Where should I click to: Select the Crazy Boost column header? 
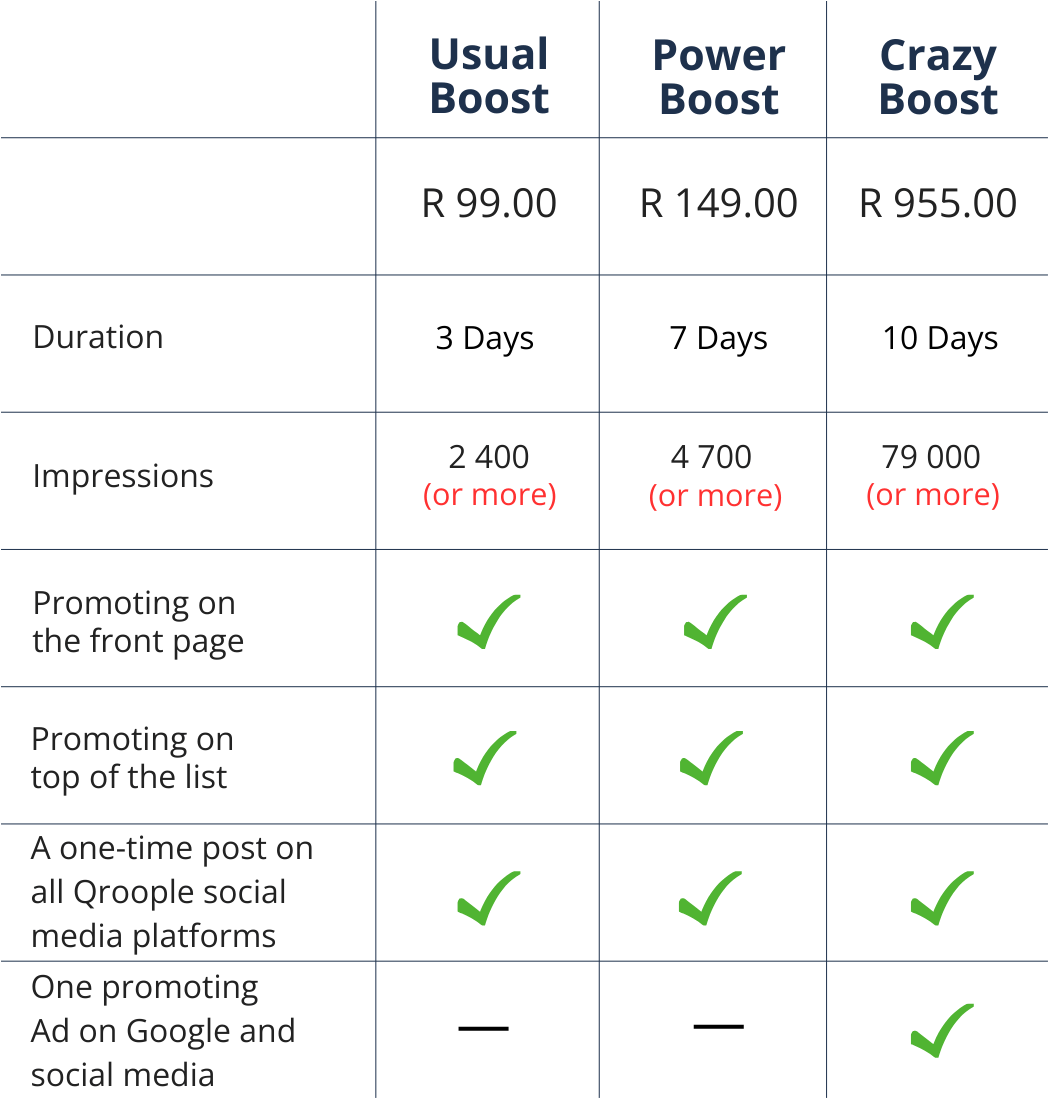click(x=938, y=76)
